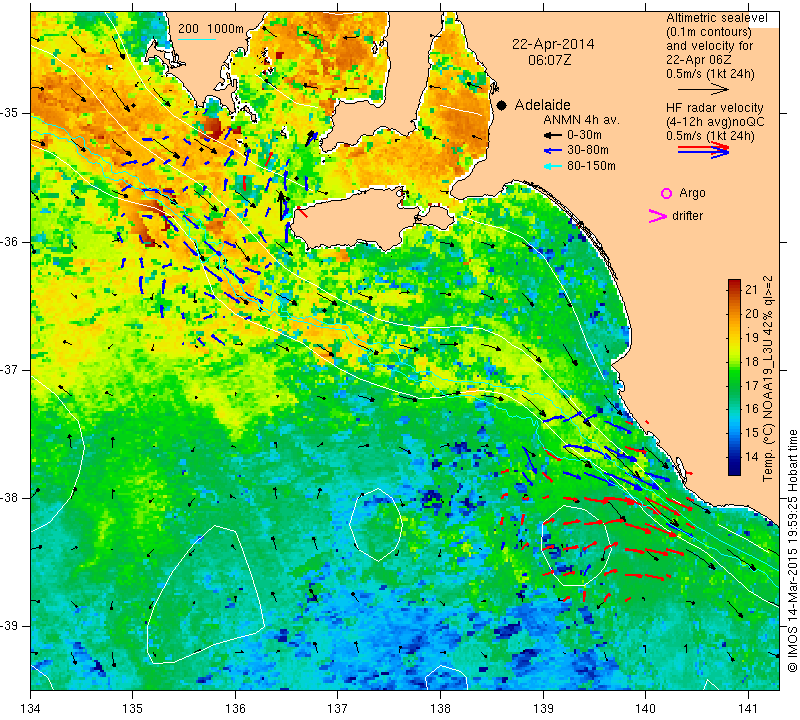800x720 pixels.
Task: Click the dark red top of temperature colorbar
Action: point(734,284)
